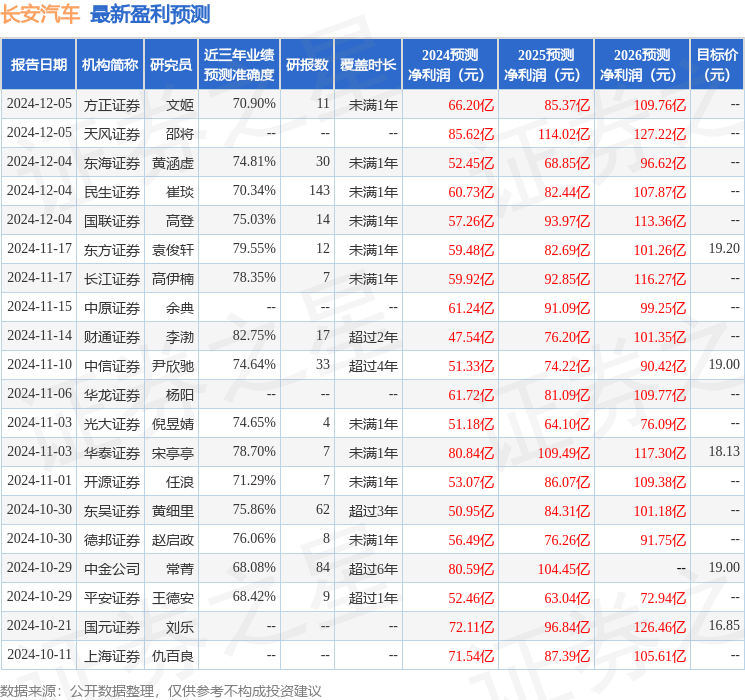Screen dimensions: 745x700
Task: Click the 机构简称 column header
Action: click(110, 65)
